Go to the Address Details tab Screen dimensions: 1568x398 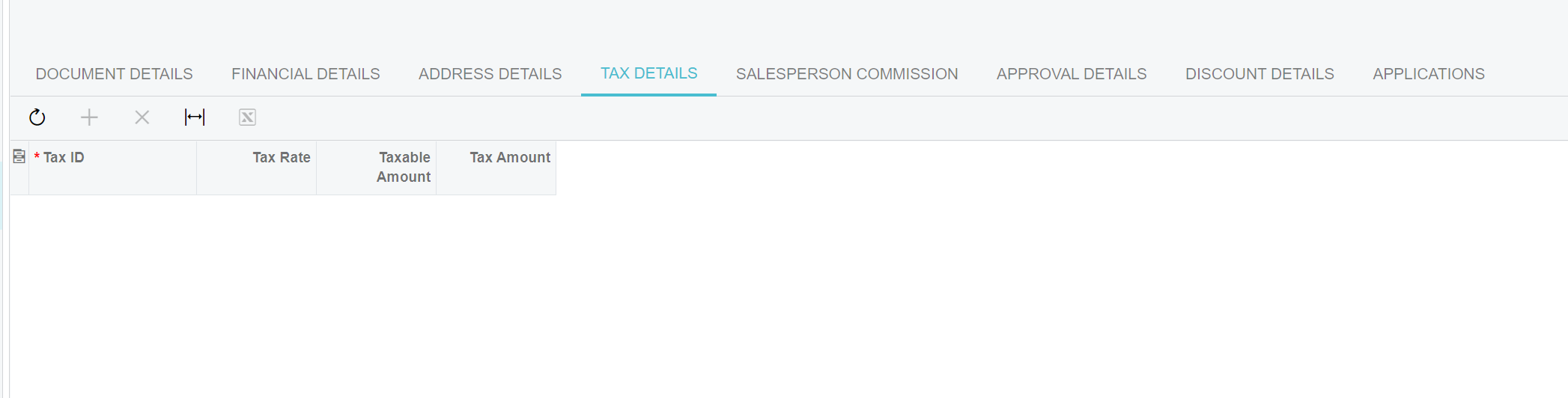[490, 74]
